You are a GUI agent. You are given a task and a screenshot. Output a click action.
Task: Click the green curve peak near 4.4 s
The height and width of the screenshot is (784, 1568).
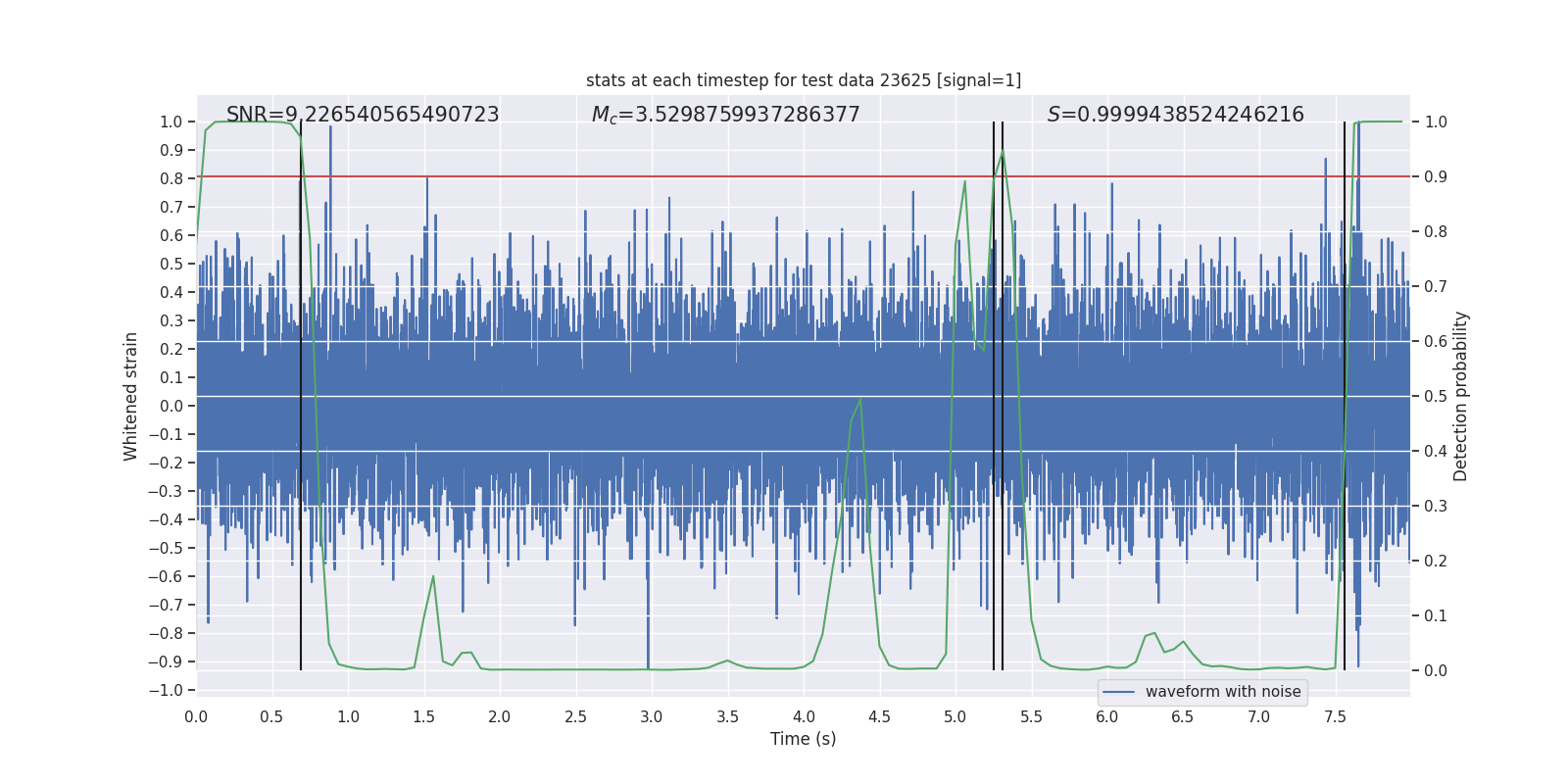pos(859,400)
